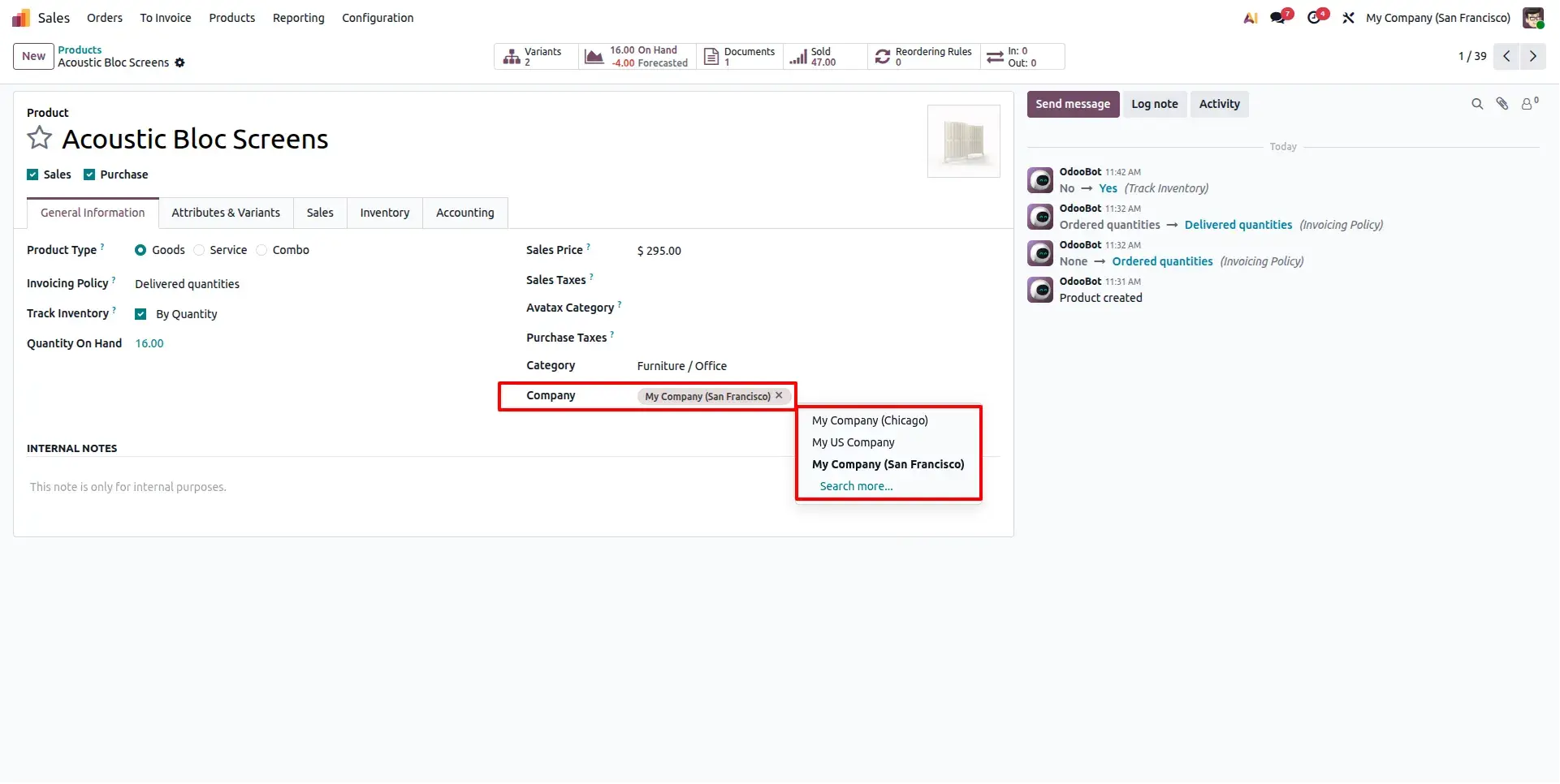The image size is (1560, 784).
Task: Click OdooBot avatar on Track Inventory message
Action: click(1040, 180)
